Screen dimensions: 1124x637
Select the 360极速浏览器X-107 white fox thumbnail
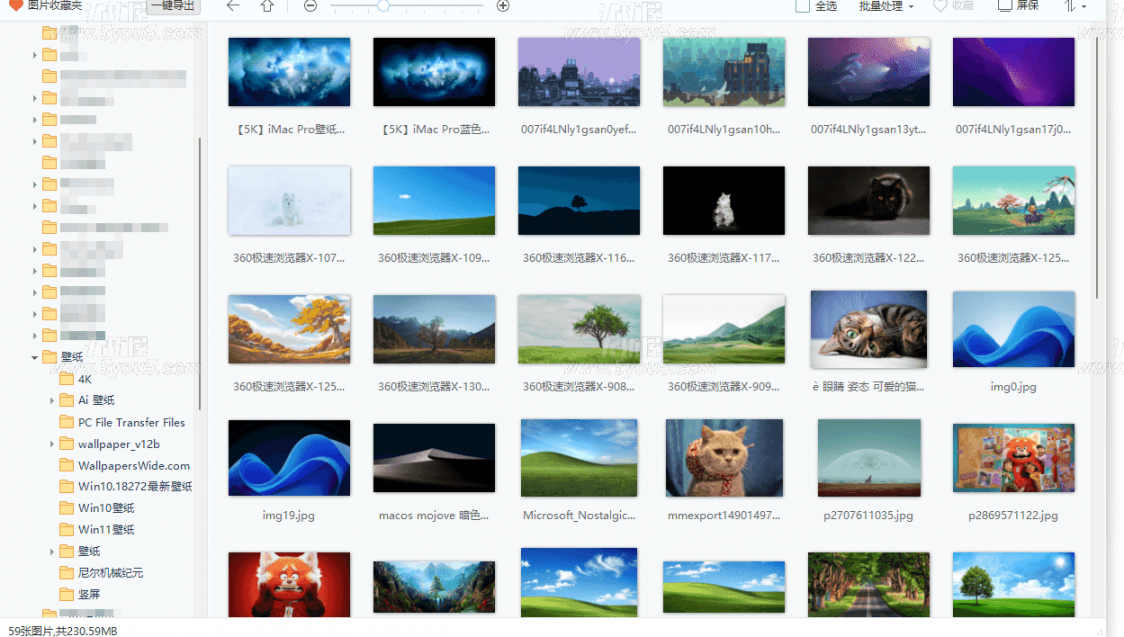click(x=289, y=201)
